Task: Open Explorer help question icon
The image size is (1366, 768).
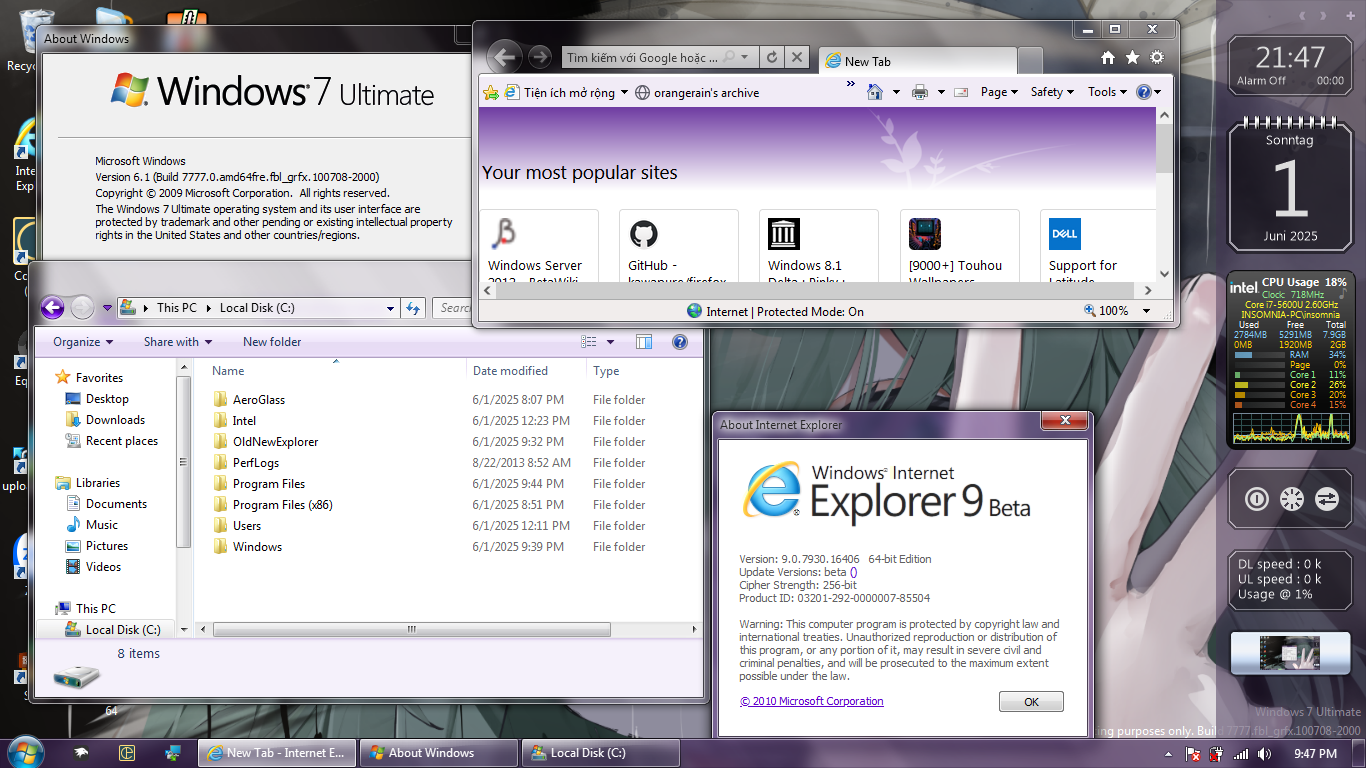Action: tap(680, 342)
